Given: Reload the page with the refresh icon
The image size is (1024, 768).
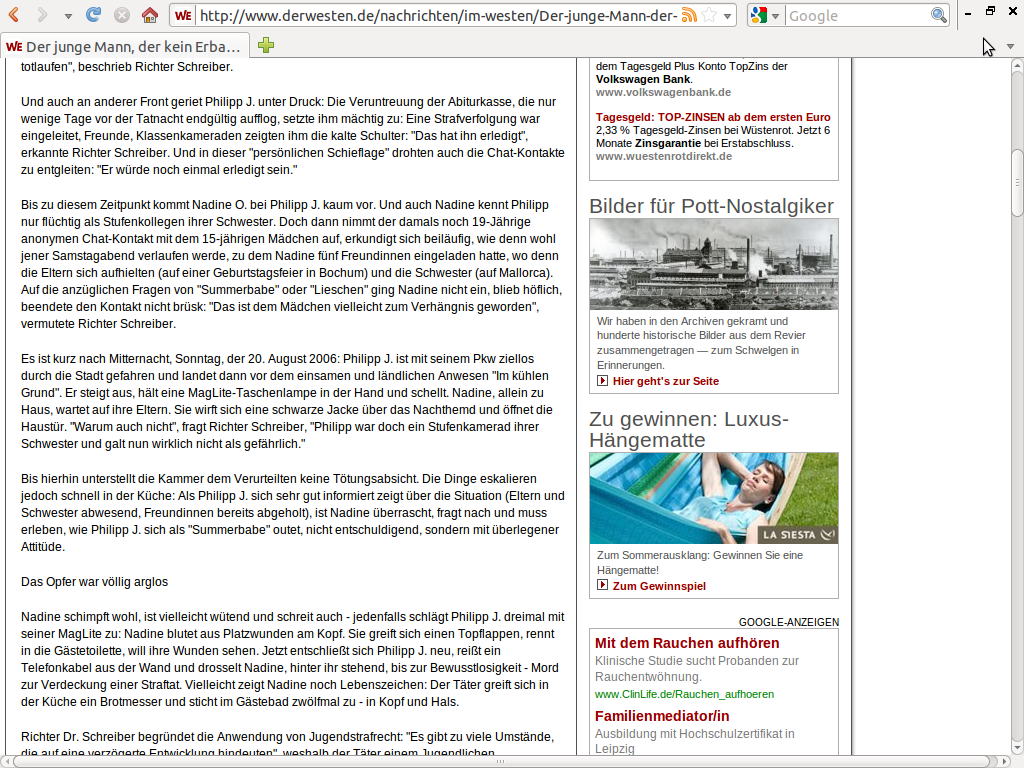Looking at the screenshot, I should point(93,14).
